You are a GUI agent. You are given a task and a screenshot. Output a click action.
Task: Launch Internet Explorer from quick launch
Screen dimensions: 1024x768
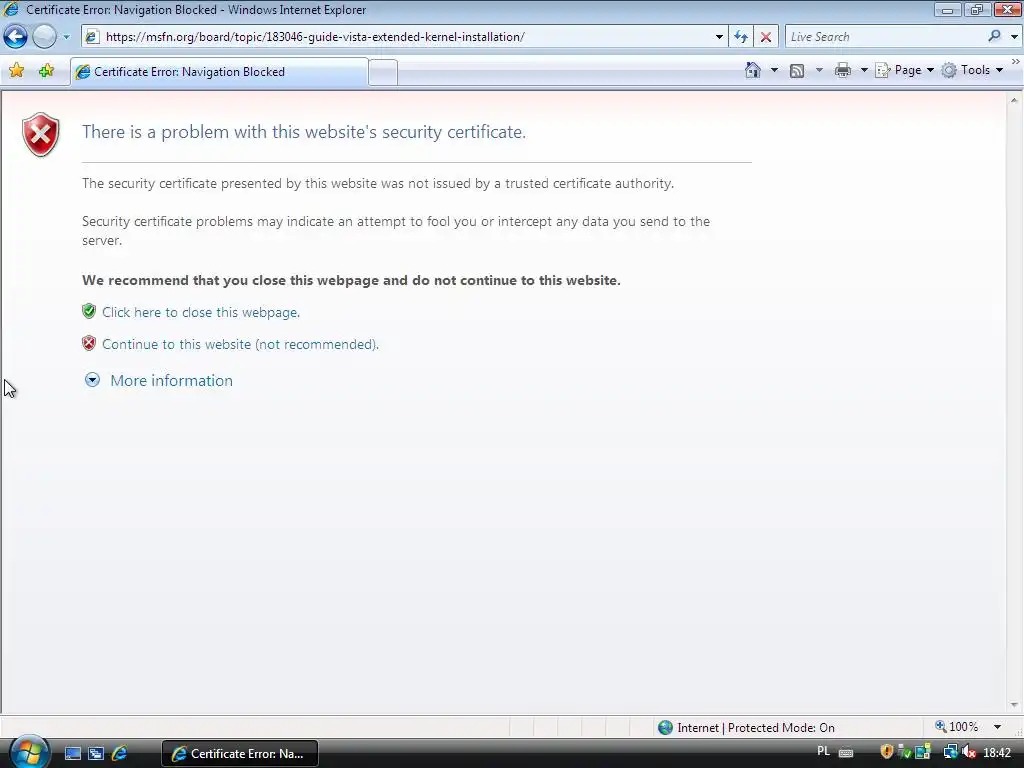(x=120, y=754)
